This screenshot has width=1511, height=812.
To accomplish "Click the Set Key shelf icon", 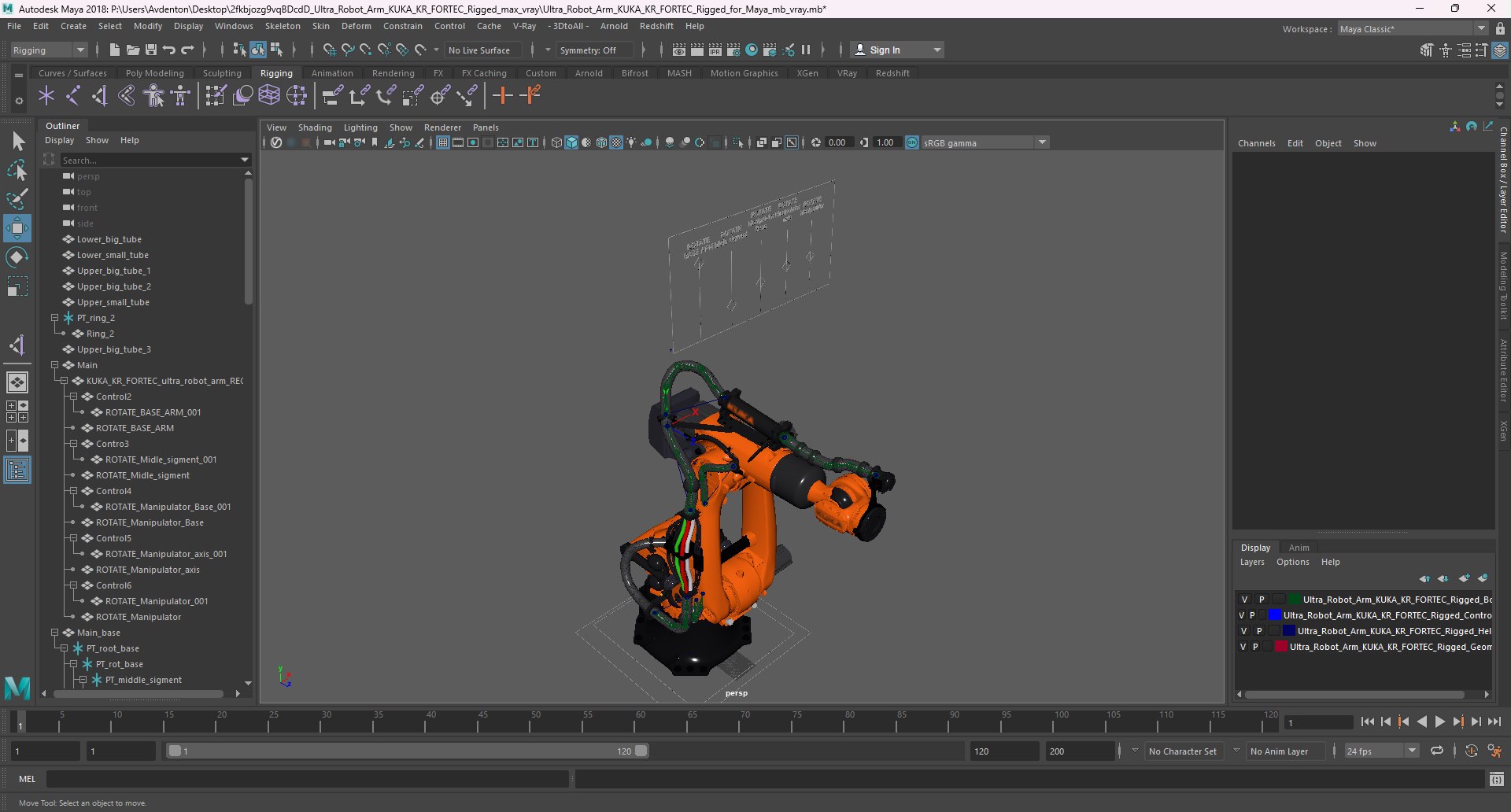I will click(x=503, y=96).
